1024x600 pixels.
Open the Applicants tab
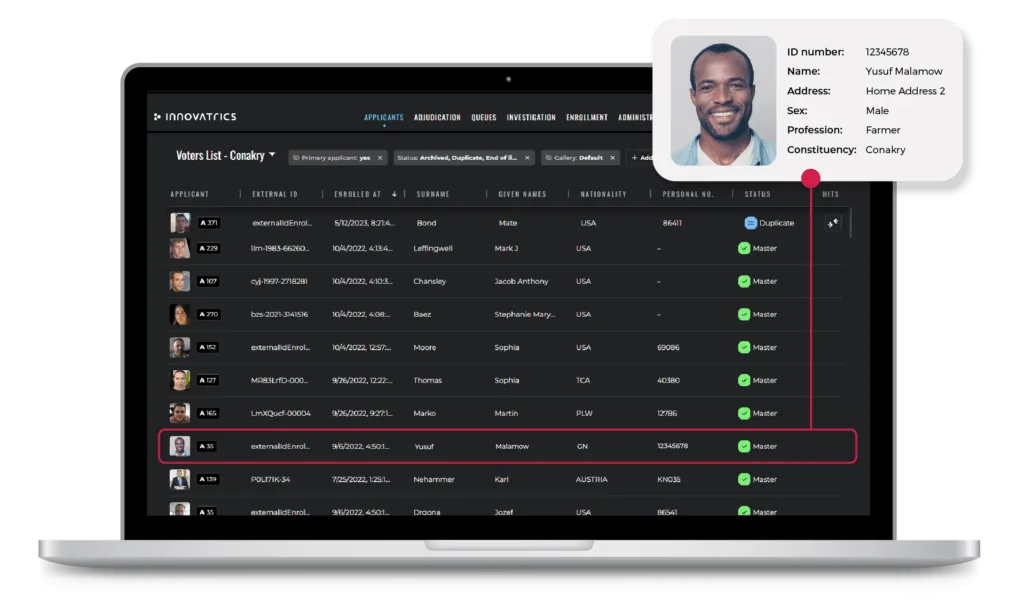point(383,118)
